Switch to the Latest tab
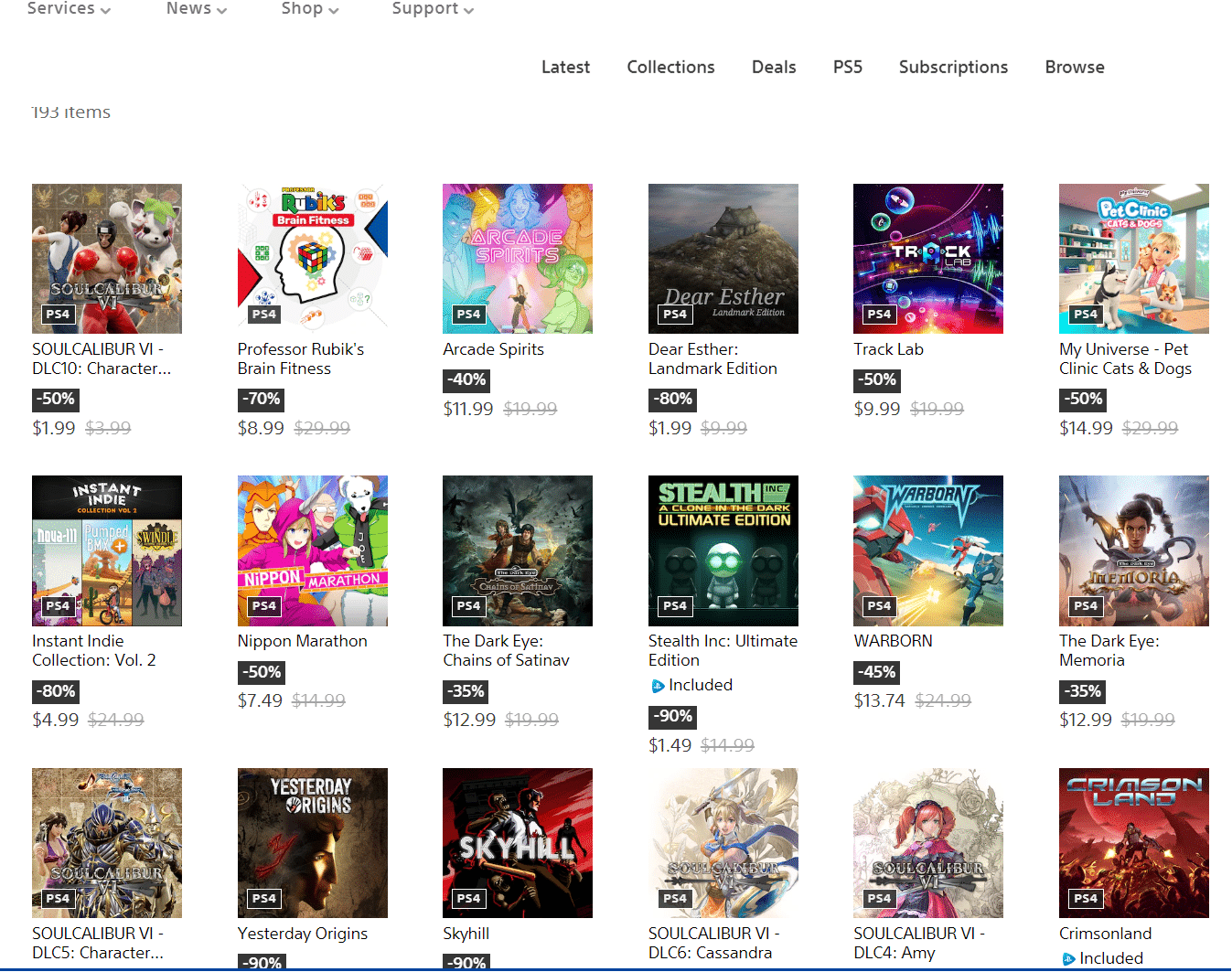 click(565, 67)
